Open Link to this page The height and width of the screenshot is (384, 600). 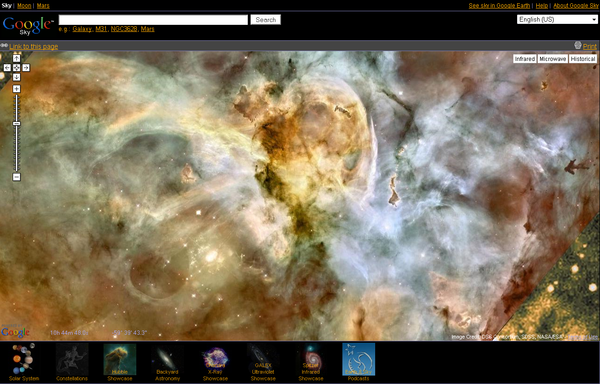(34, 47)
